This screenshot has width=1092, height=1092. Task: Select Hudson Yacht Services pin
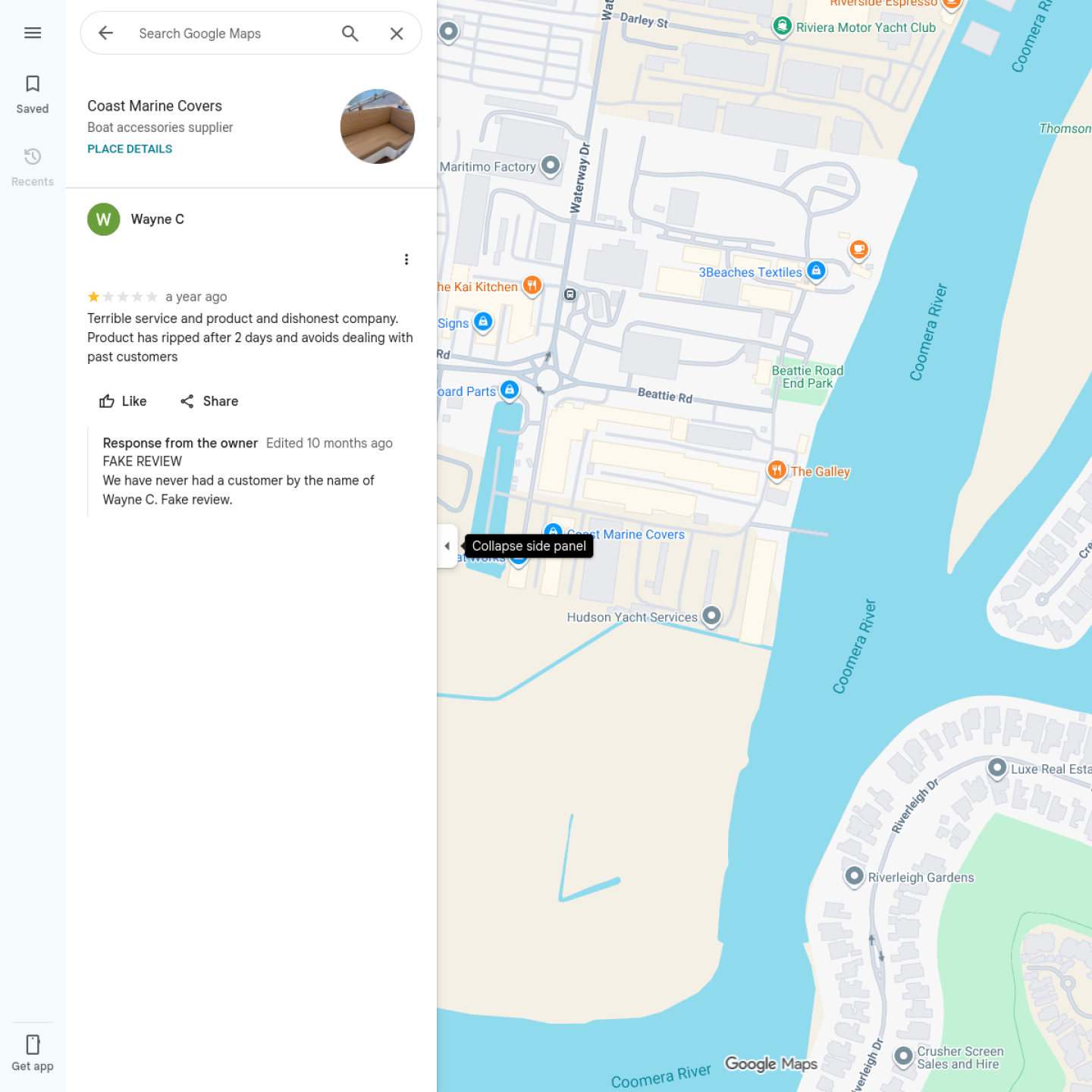click(x=711, y=616)
